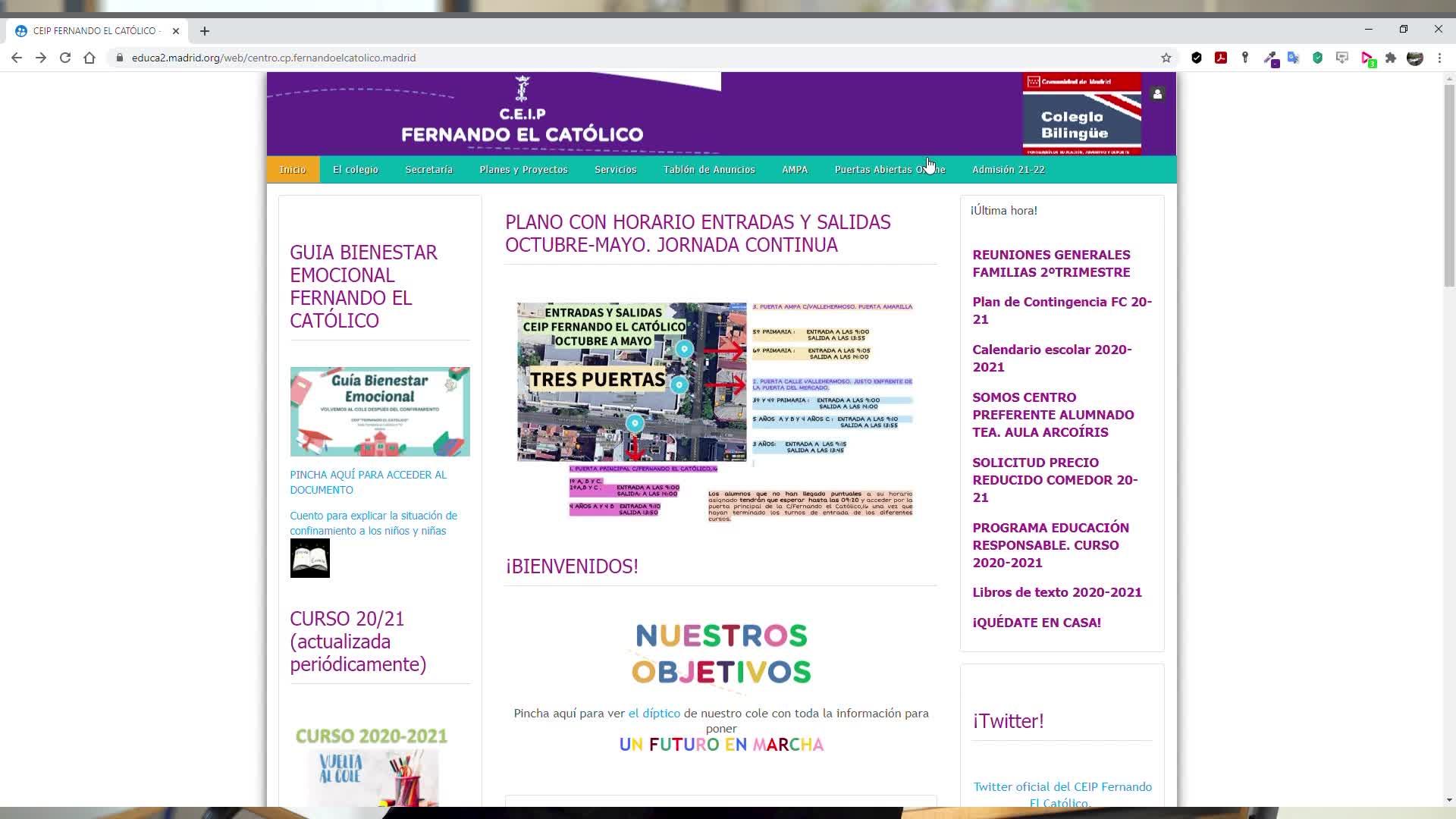This screenshot has width=1456, height=819.
Task: Open Libros de texto 2020-2021 link
Action: [1057, 592]
